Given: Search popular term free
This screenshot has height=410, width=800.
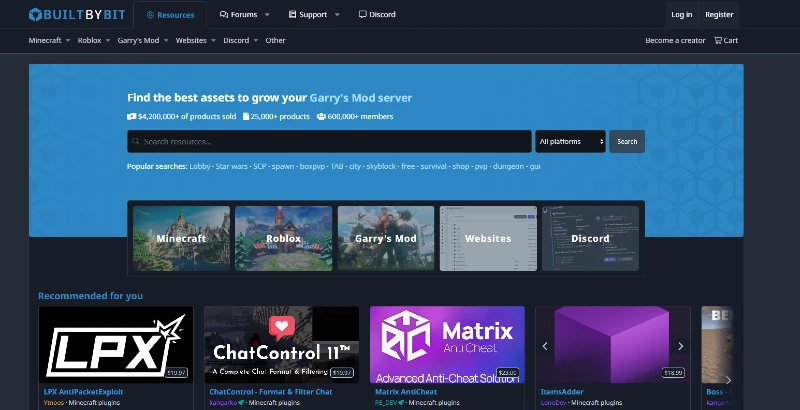Looking at the screenshot, I should (x=408, y=166).
